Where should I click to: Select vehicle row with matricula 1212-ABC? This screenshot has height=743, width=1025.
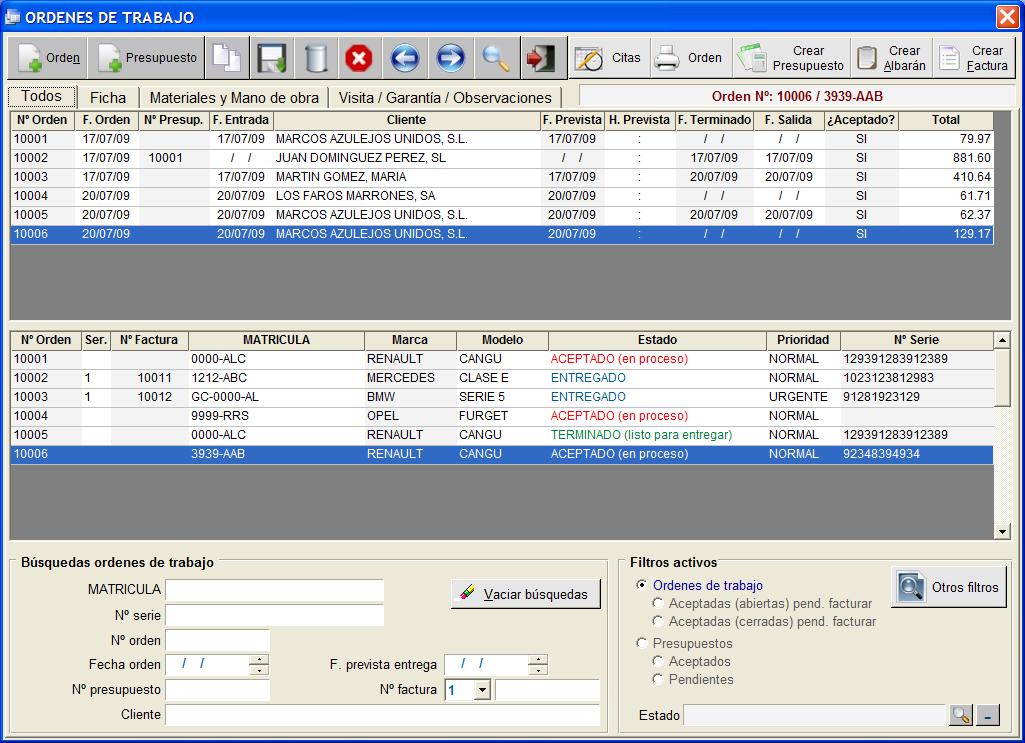pos(502,378)
